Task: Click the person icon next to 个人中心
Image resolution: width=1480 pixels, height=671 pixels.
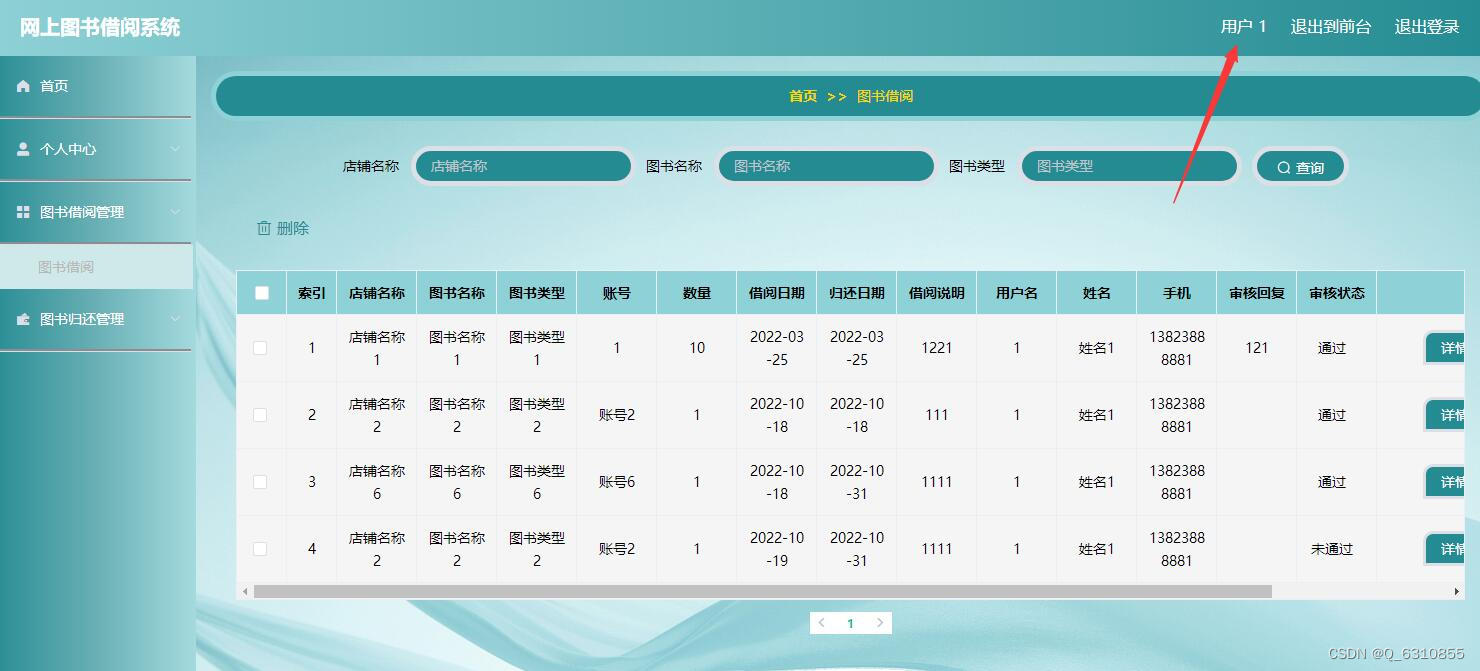Action: (x=22, y=149)
